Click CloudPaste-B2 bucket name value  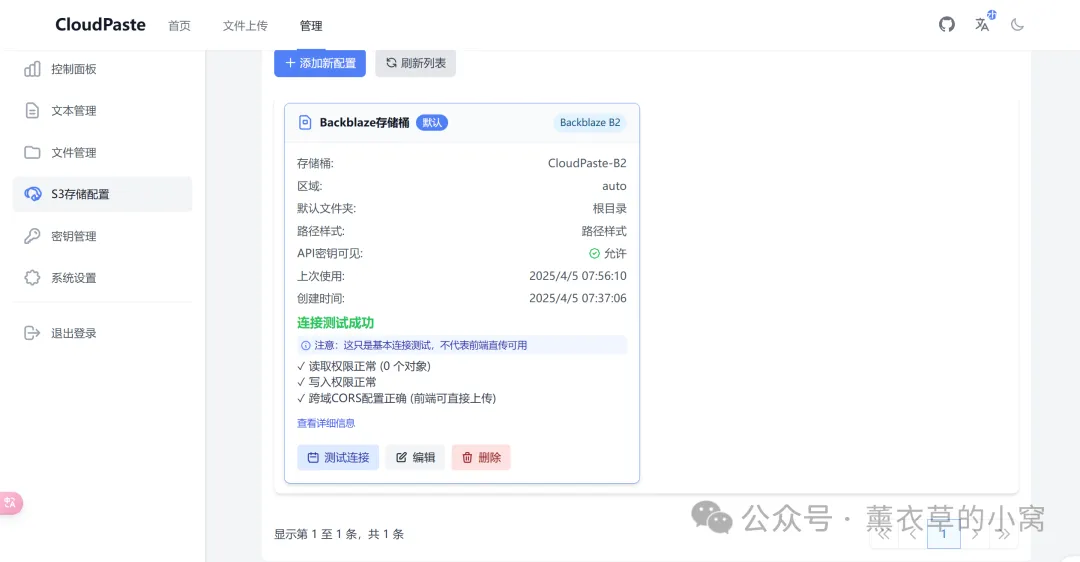click(587, 163)
